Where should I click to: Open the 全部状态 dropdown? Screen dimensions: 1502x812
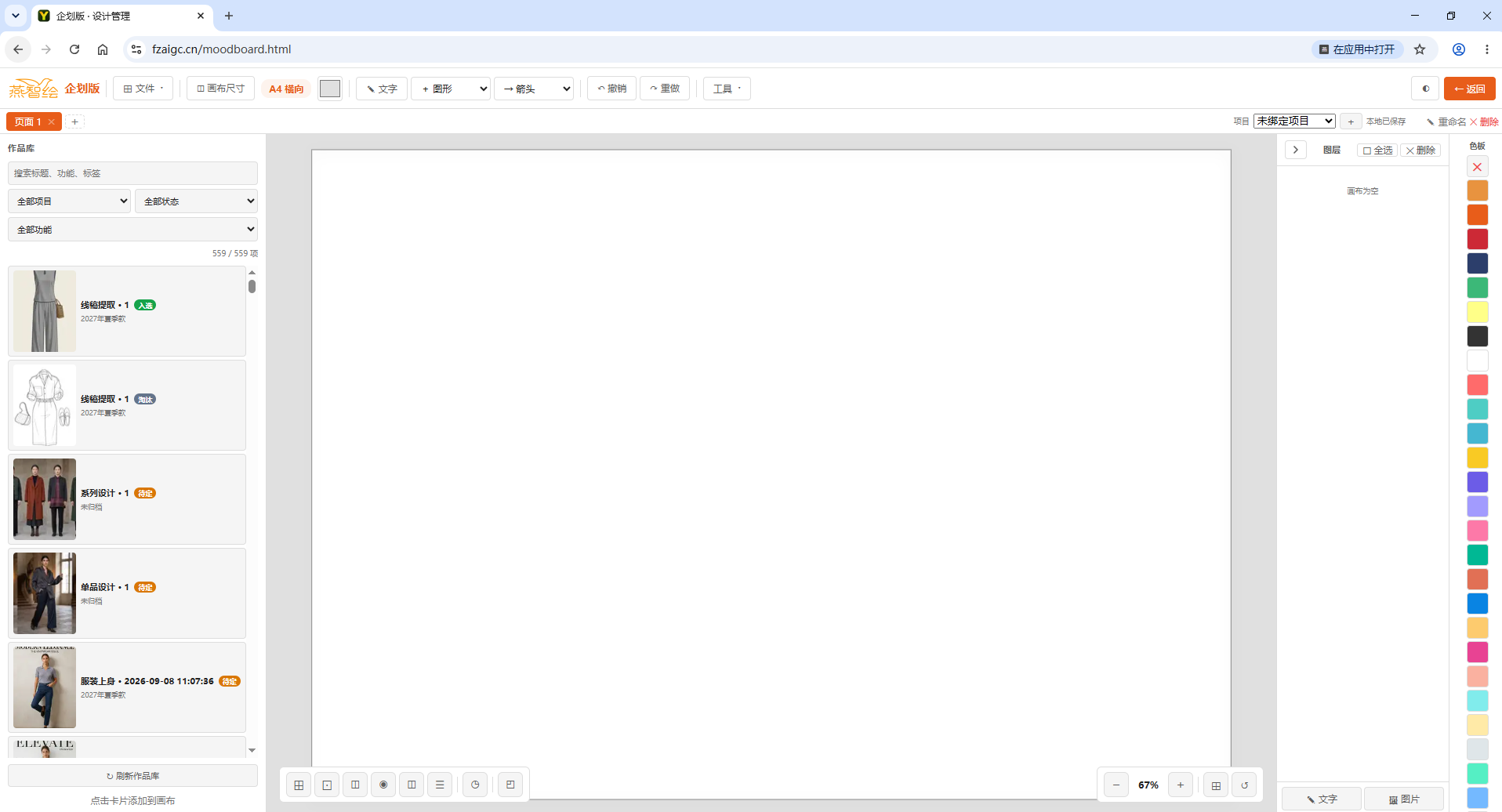[x=196, y=201]
